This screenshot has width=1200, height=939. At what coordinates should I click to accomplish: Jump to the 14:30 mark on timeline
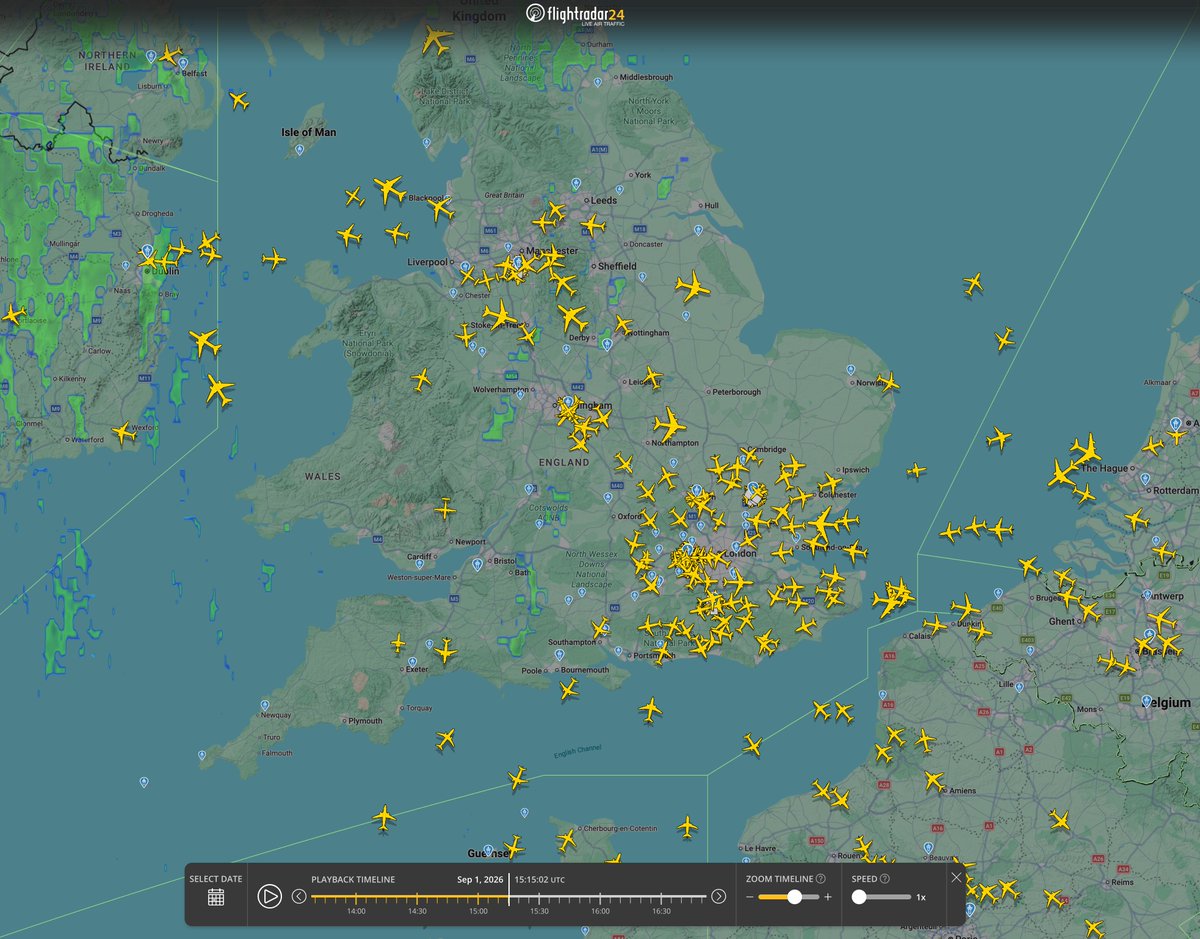[x=417, y=911]
